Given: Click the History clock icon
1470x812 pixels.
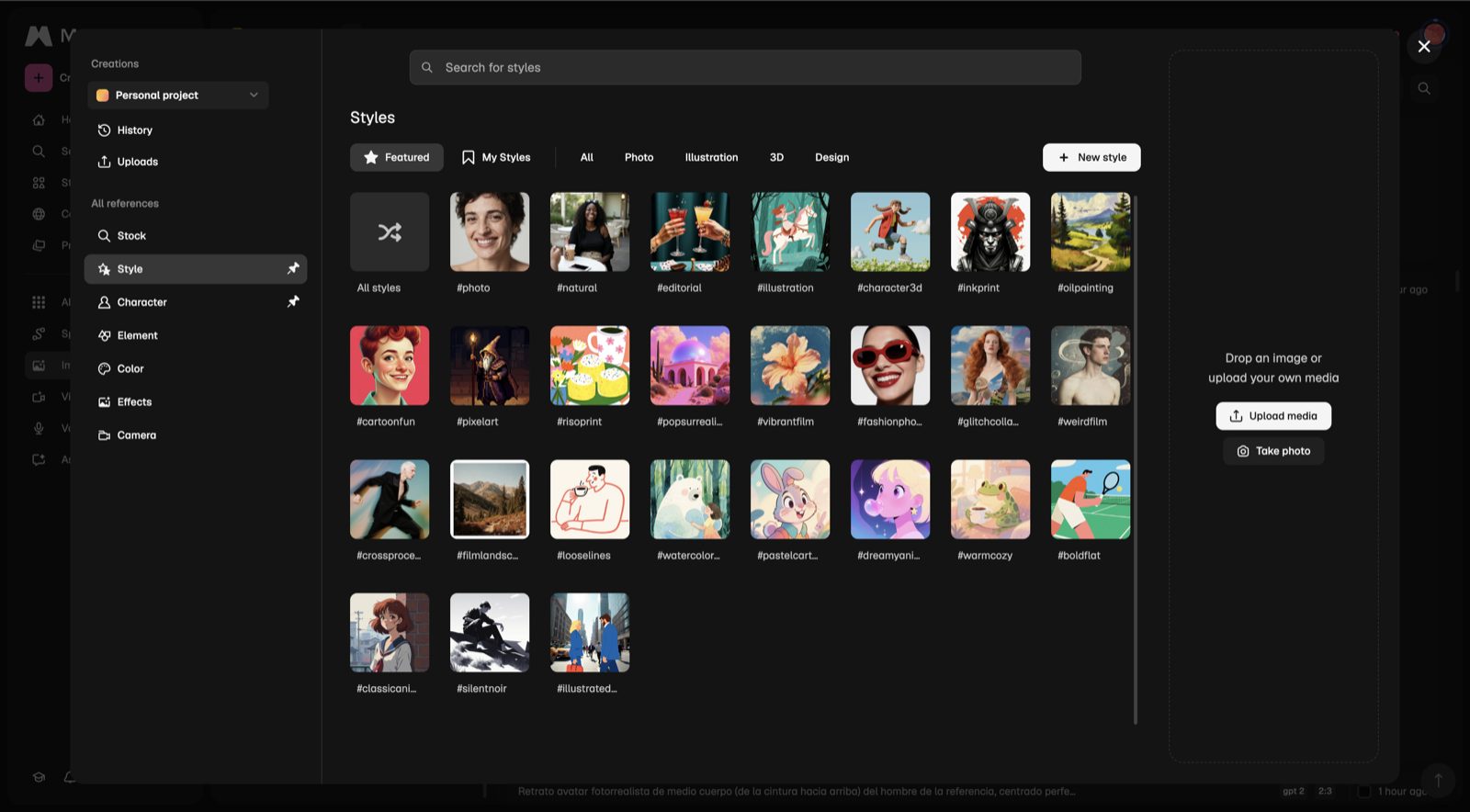Looking at the screenshot, I should (x=105, y=130).
